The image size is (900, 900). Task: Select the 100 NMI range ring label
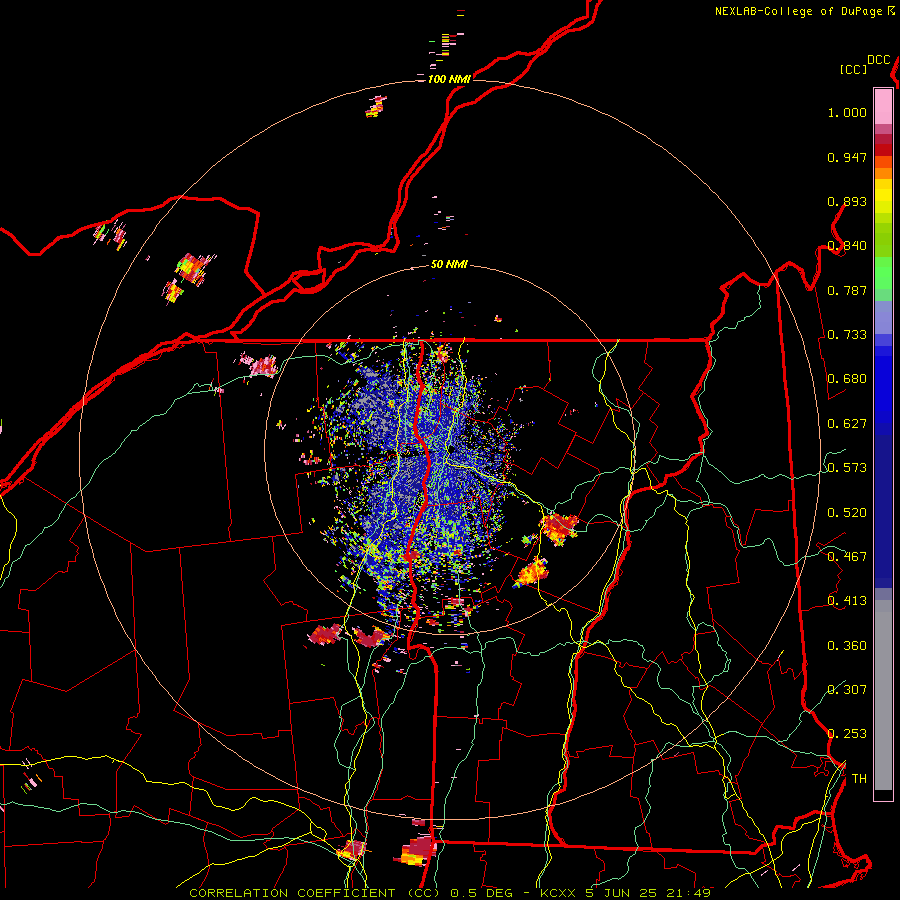449,79
